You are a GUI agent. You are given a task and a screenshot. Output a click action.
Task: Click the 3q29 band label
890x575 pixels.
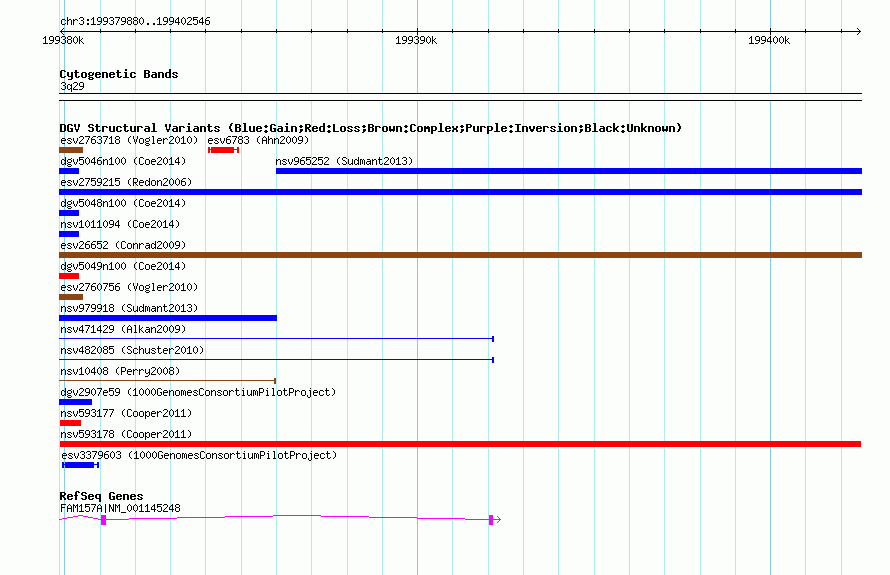(72, 86)
